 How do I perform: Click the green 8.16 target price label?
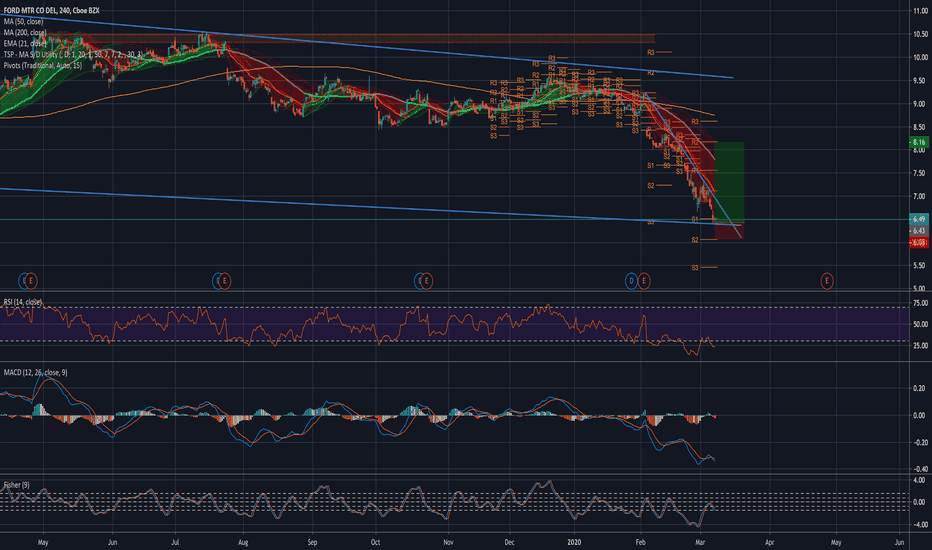pos(919,142)
